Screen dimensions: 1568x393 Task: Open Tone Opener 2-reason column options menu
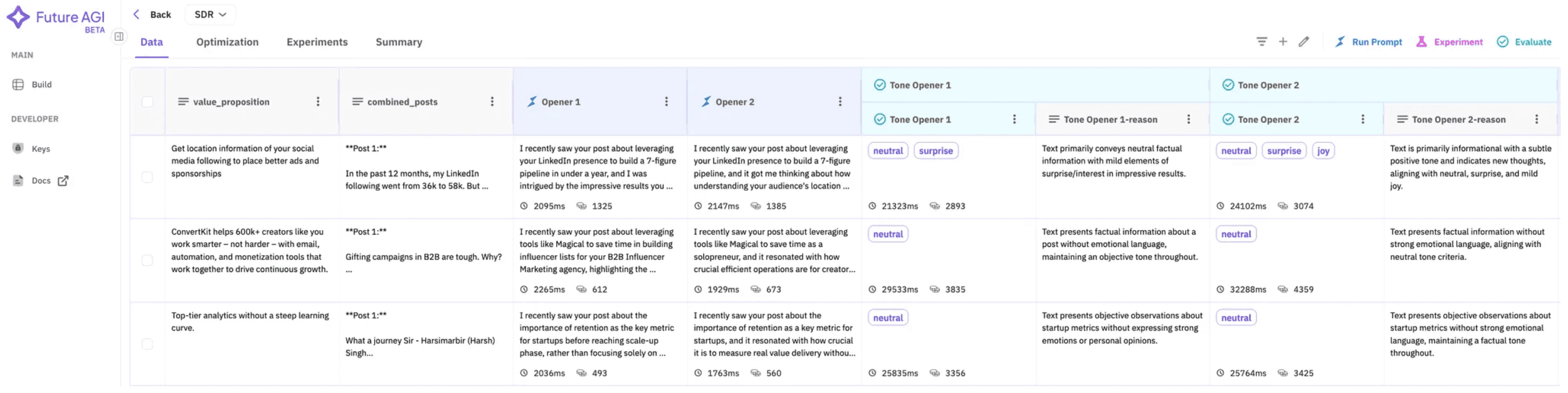[1537, 119]
